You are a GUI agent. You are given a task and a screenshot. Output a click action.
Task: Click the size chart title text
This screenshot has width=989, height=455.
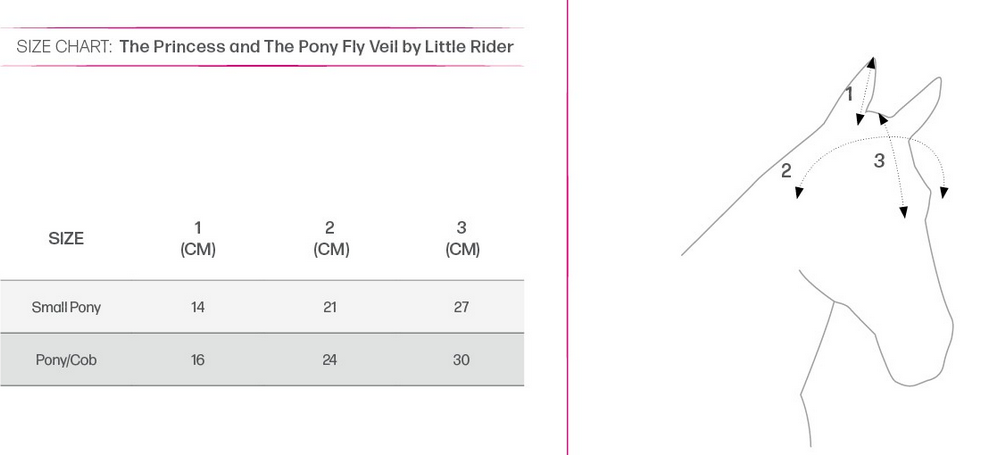click(x=265, y=47)
